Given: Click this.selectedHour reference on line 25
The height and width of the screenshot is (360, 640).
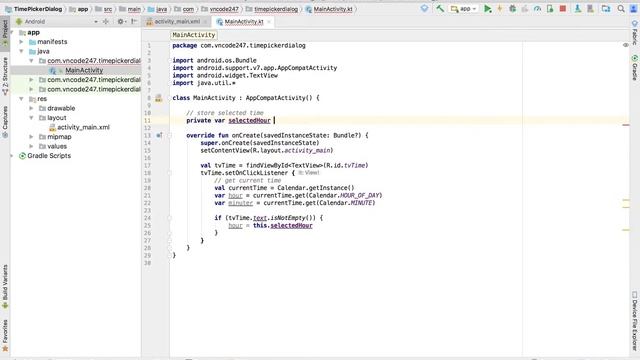Looking at the screenshot, I should [282, 225].
